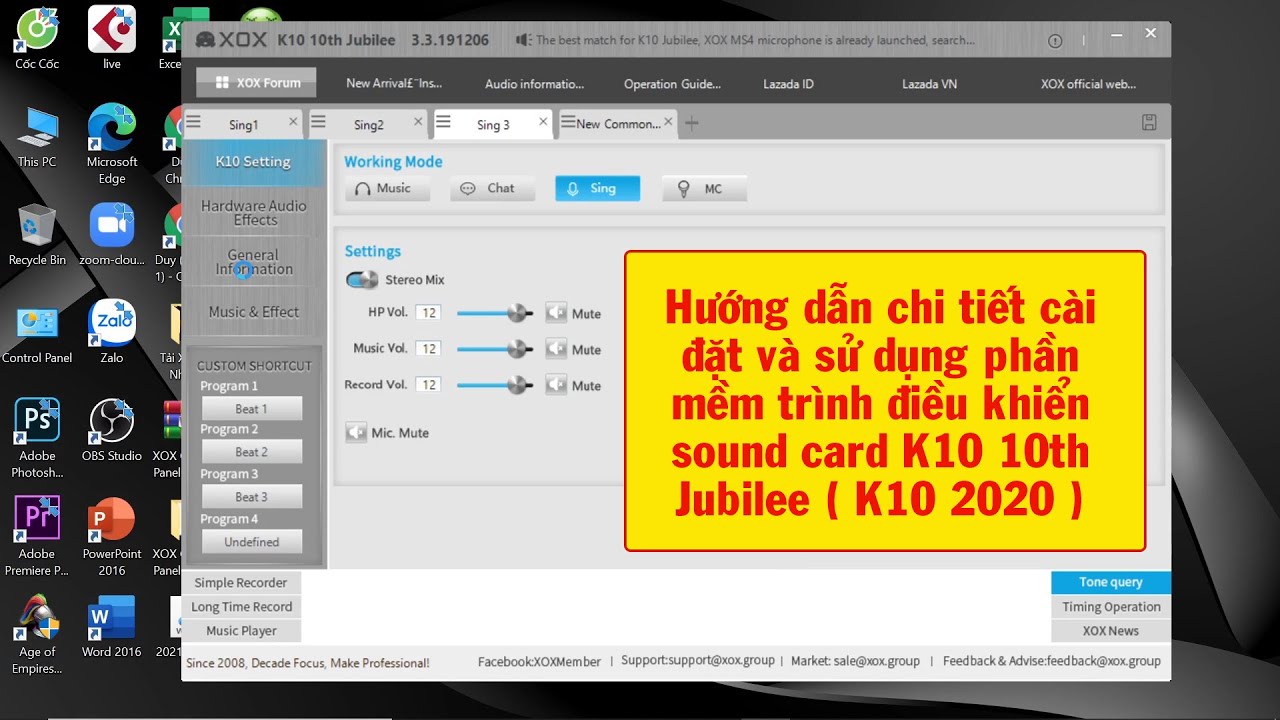Viewport: 1280px width, 720px height.
Task: Switch to the Sing2 preset tab
Action: point(368,124)
